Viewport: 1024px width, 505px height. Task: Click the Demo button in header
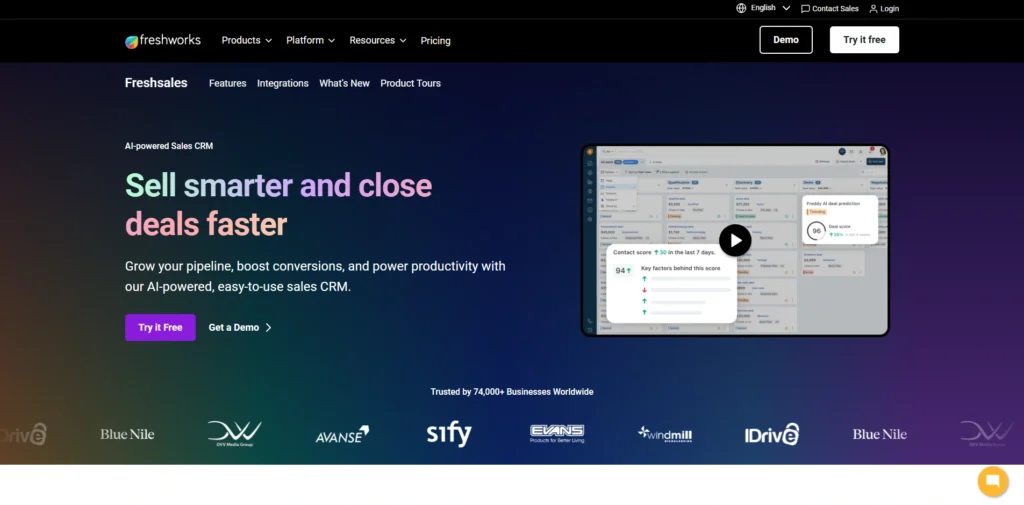click(786, 40)
